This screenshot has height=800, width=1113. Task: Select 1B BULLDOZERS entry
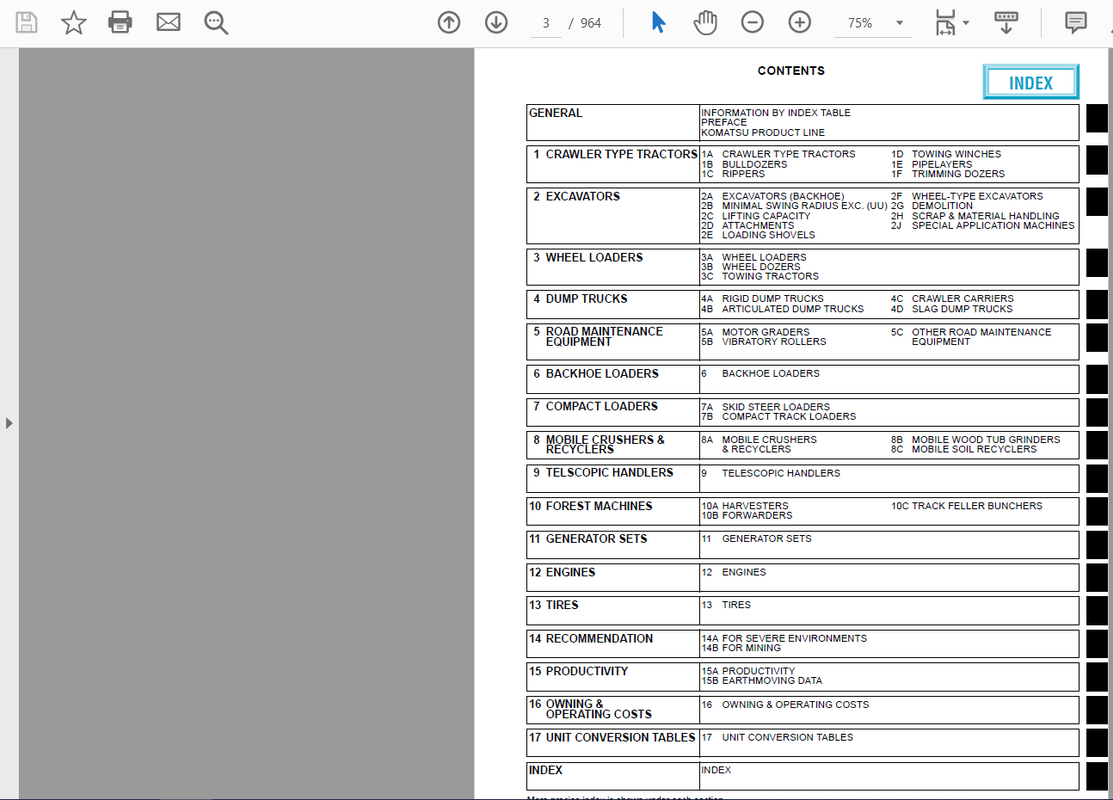[744, 165]
